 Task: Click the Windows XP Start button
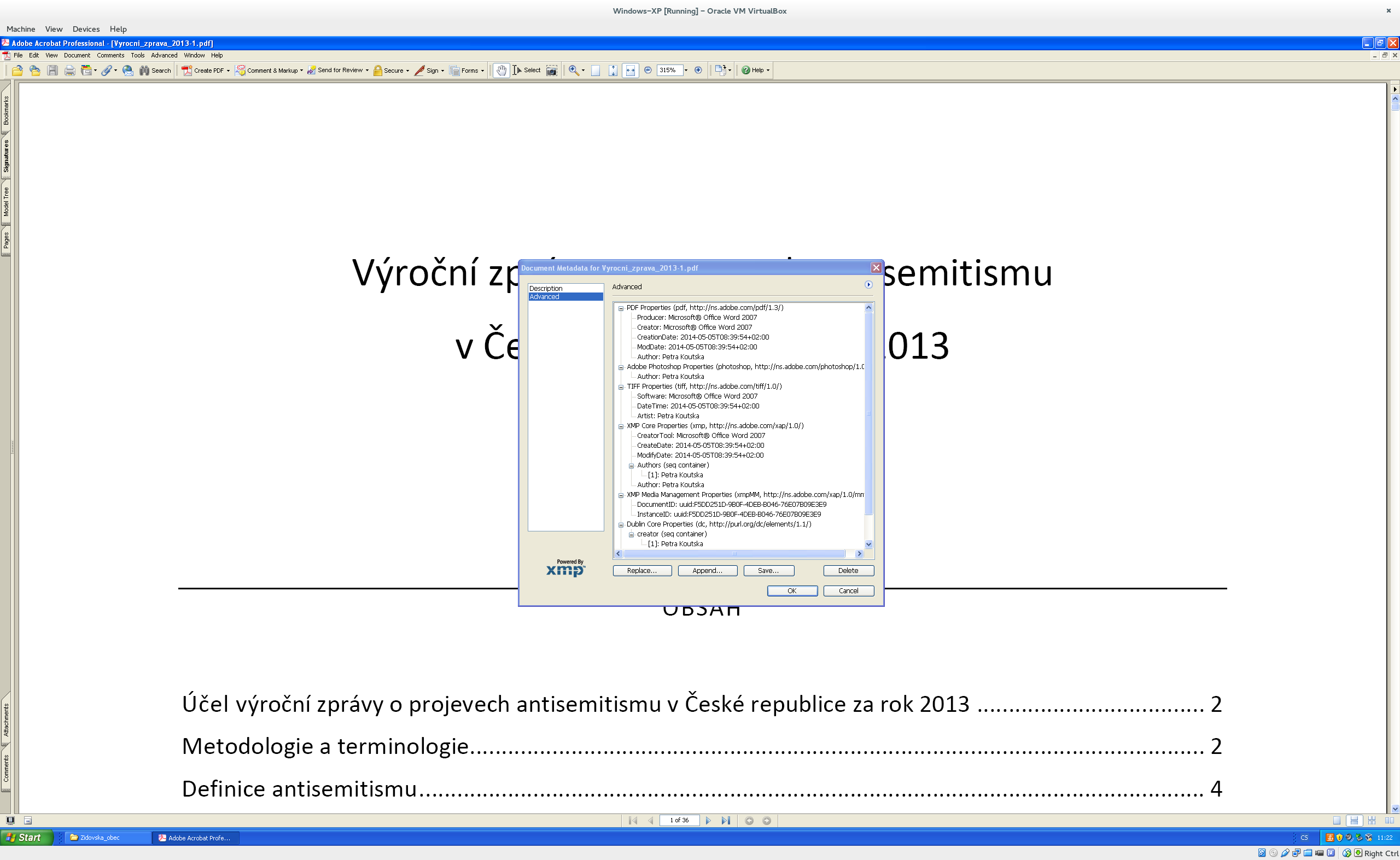coord(26,838)
